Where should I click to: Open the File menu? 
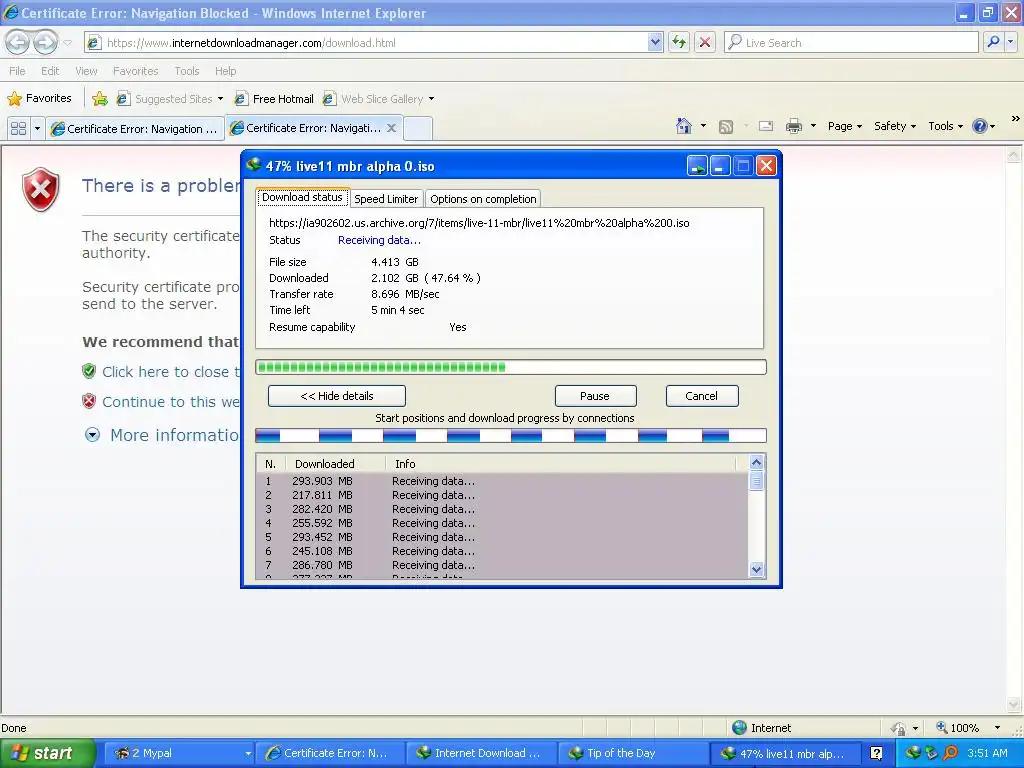(x=18, y=71)
